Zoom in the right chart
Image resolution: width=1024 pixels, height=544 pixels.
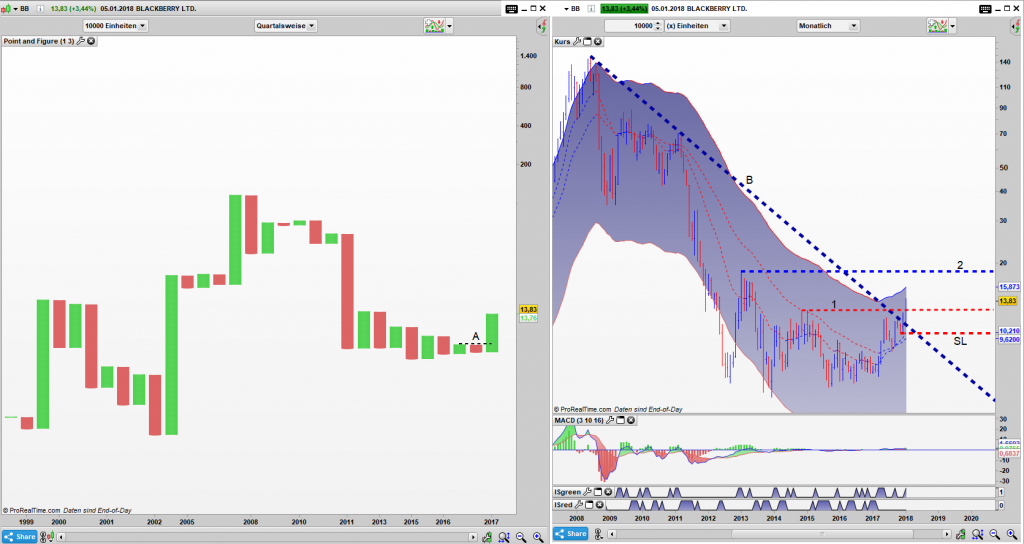[1012, 534]
